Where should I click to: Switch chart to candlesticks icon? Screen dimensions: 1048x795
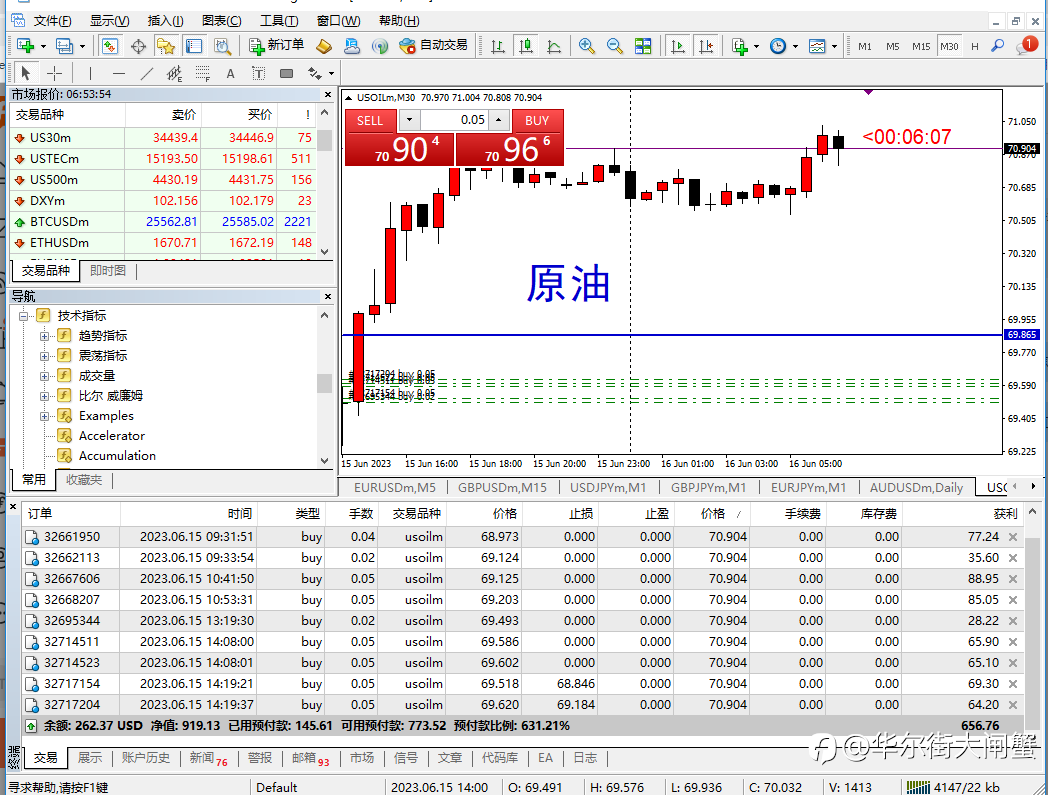[x=526, y=45]
